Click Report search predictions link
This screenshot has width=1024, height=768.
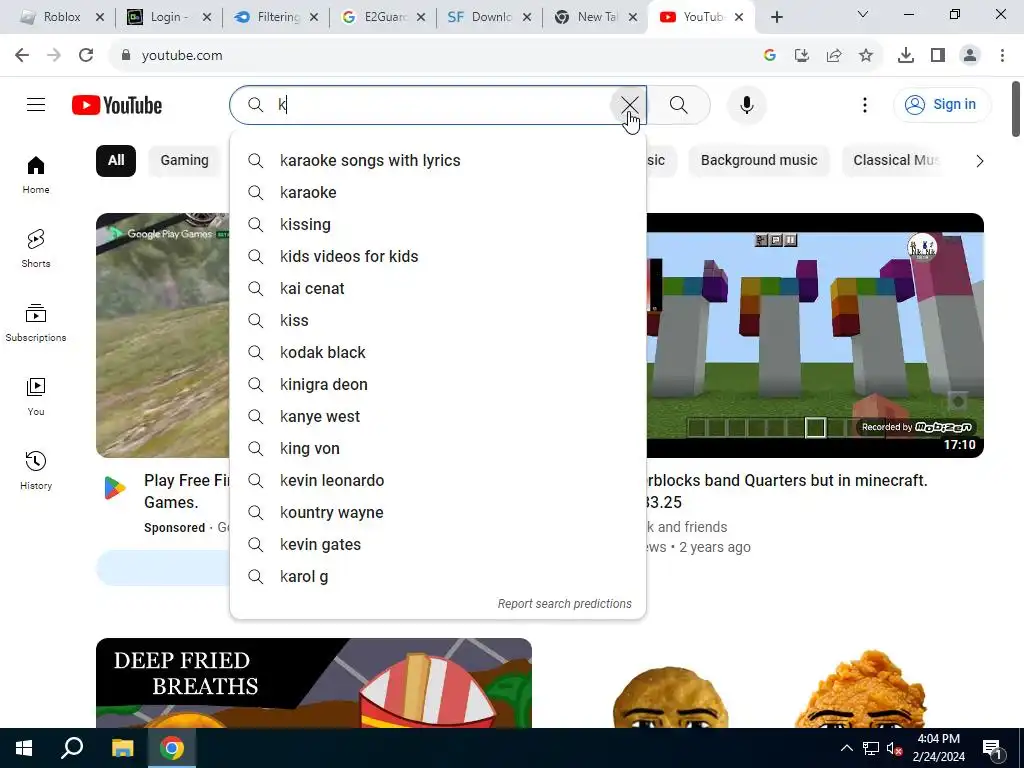tap(564, 604)
